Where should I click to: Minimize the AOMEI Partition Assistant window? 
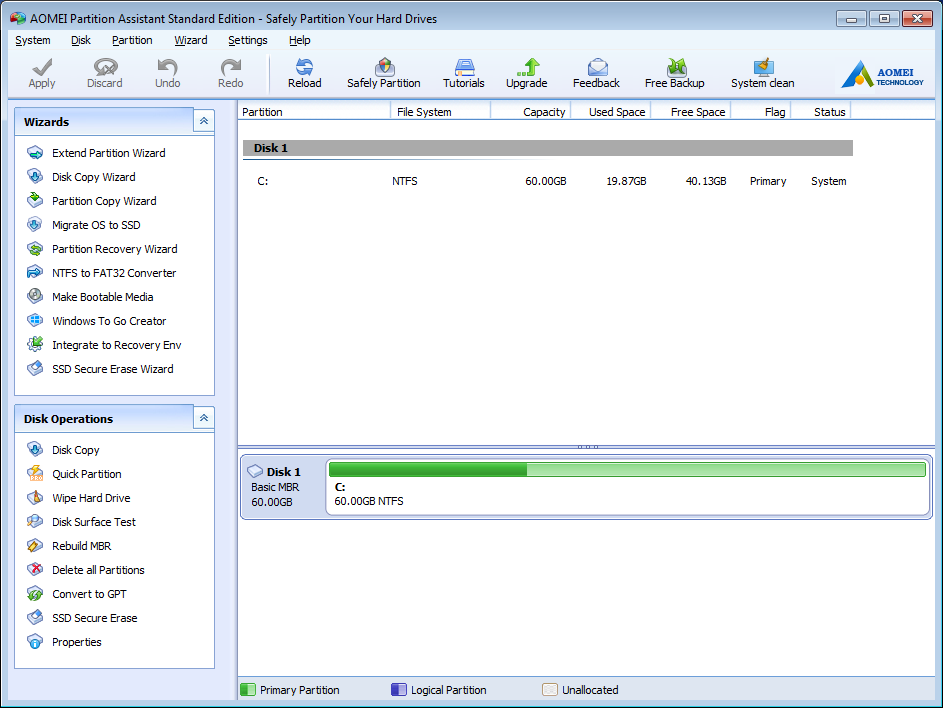[x=851, y=19]
